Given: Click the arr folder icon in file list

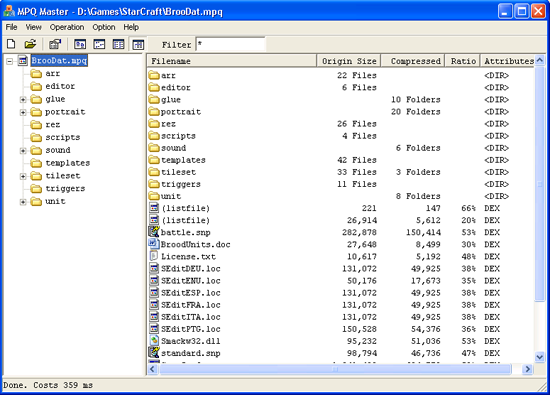Looking at the screenshot, I should click(154, 75).
